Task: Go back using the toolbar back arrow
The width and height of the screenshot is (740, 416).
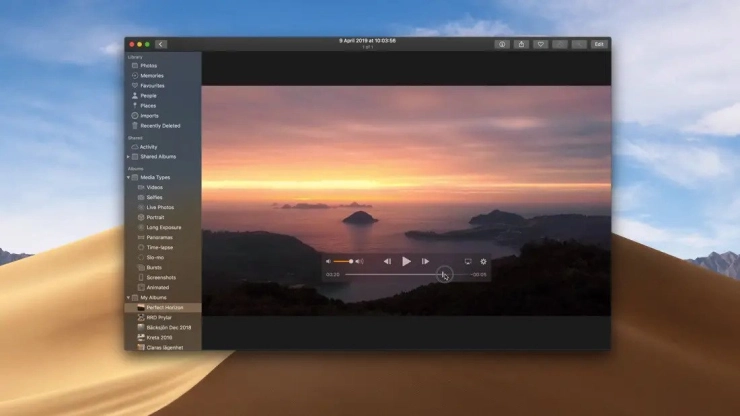Action: coord(161,44)
